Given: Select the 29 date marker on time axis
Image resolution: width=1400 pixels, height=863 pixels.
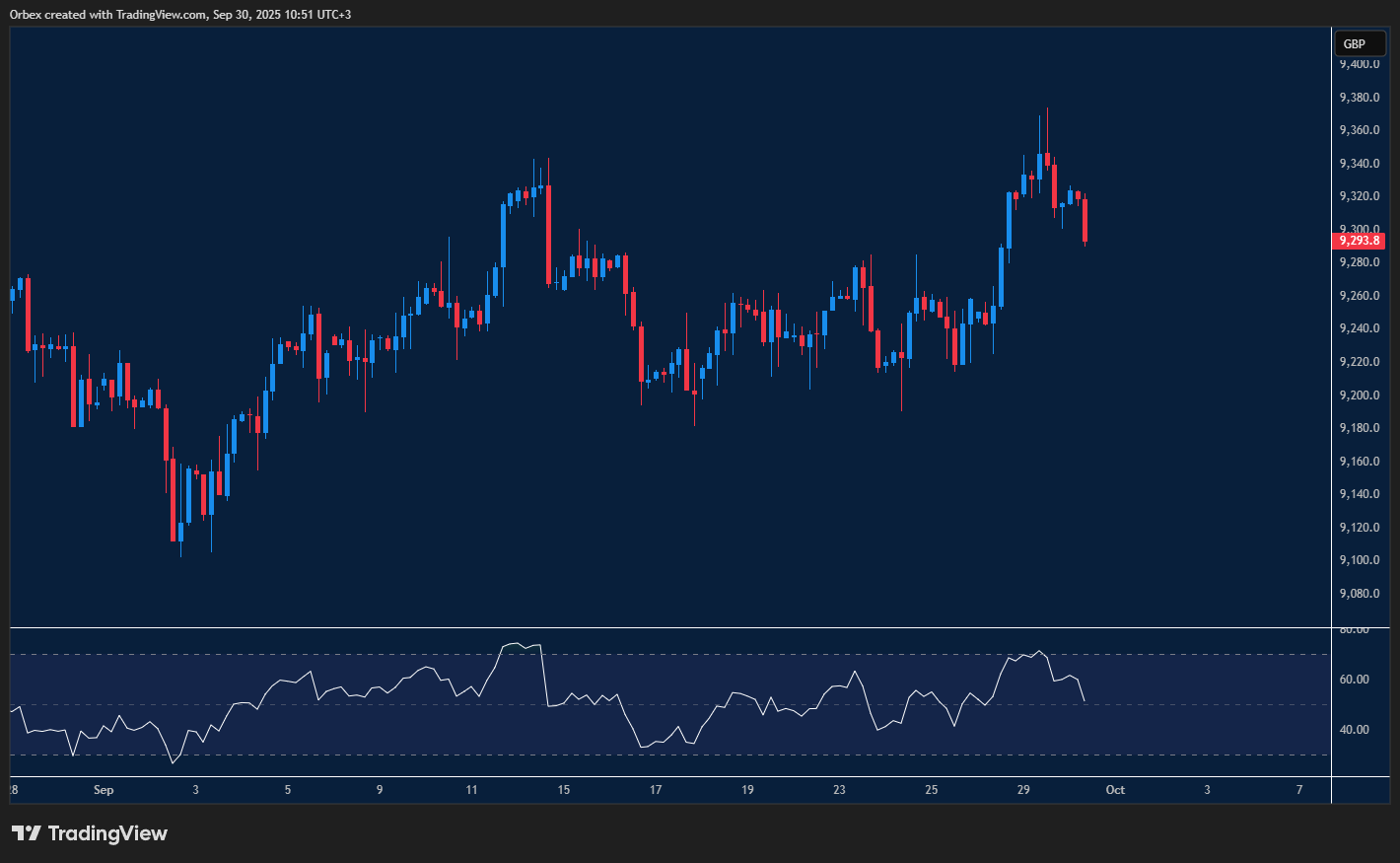Looking at the screenshot, I should point(1023,790).
